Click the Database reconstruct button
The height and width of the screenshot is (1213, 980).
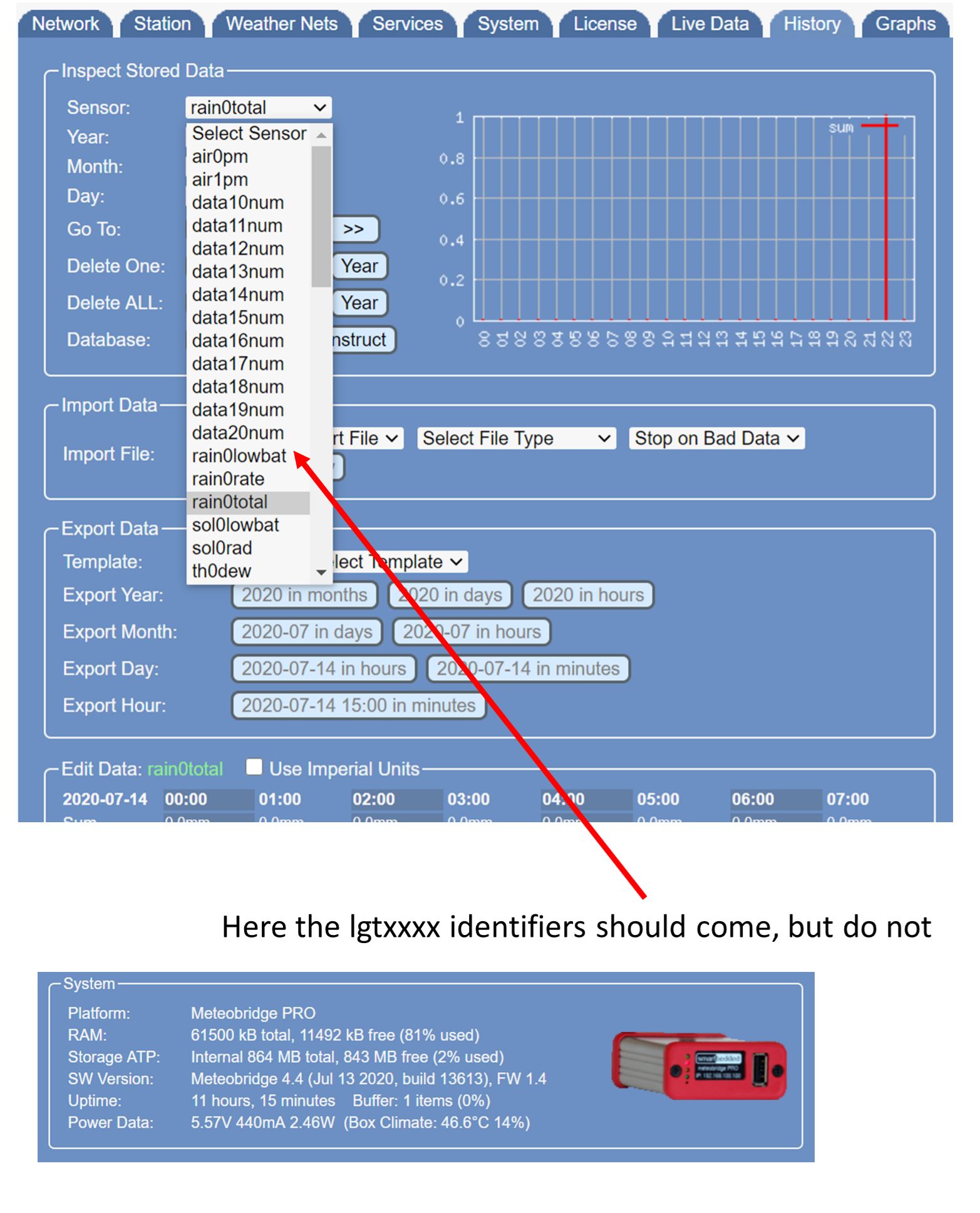[x=363, y=340]
